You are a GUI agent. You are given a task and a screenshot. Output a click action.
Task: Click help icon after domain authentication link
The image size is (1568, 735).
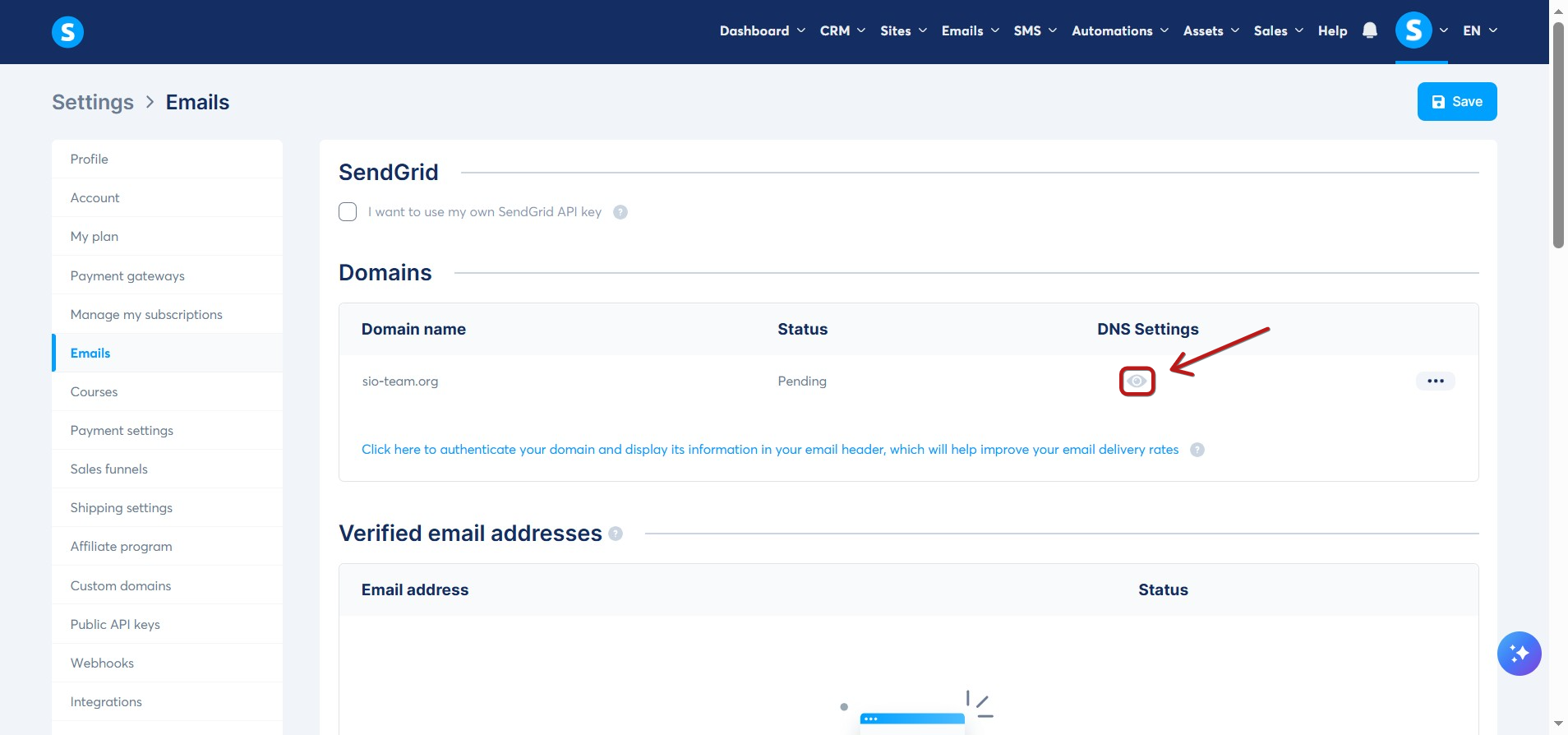point(1197,450)
